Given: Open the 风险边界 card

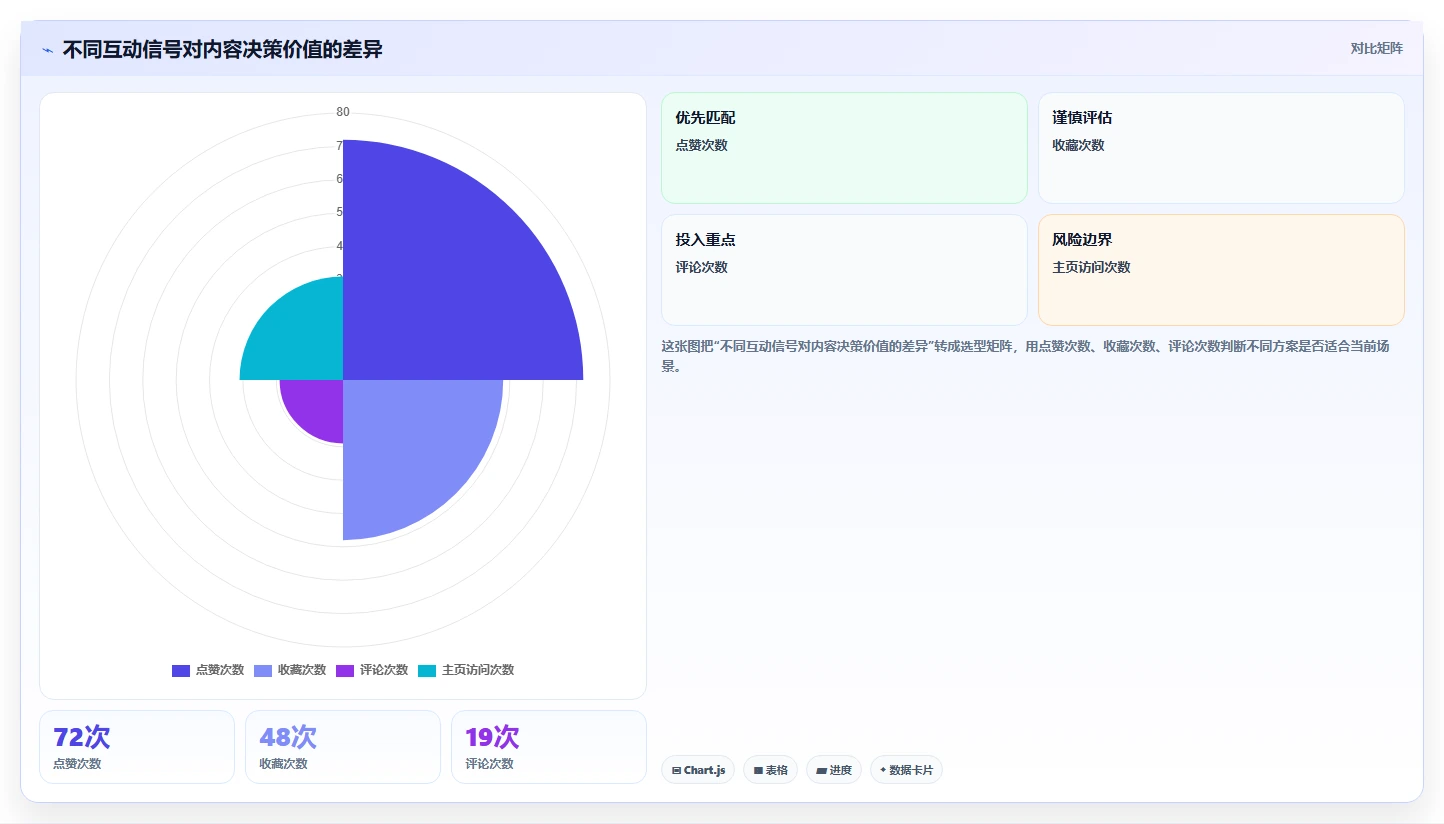Looking at the screenshot, I should click(1221, 270).
